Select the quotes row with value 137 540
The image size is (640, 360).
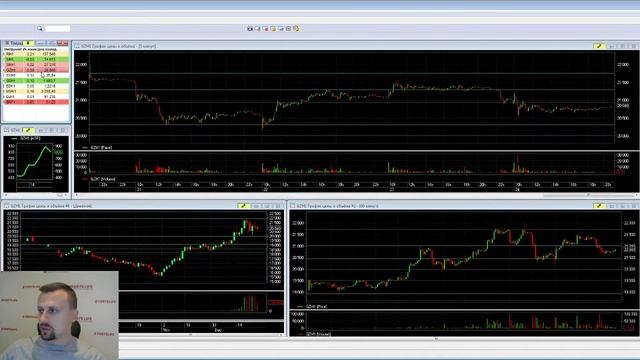tap(36, 54)
